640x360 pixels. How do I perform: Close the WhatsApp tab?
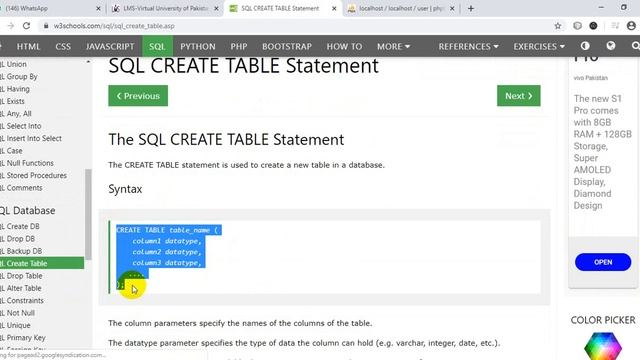coord(98,8)
